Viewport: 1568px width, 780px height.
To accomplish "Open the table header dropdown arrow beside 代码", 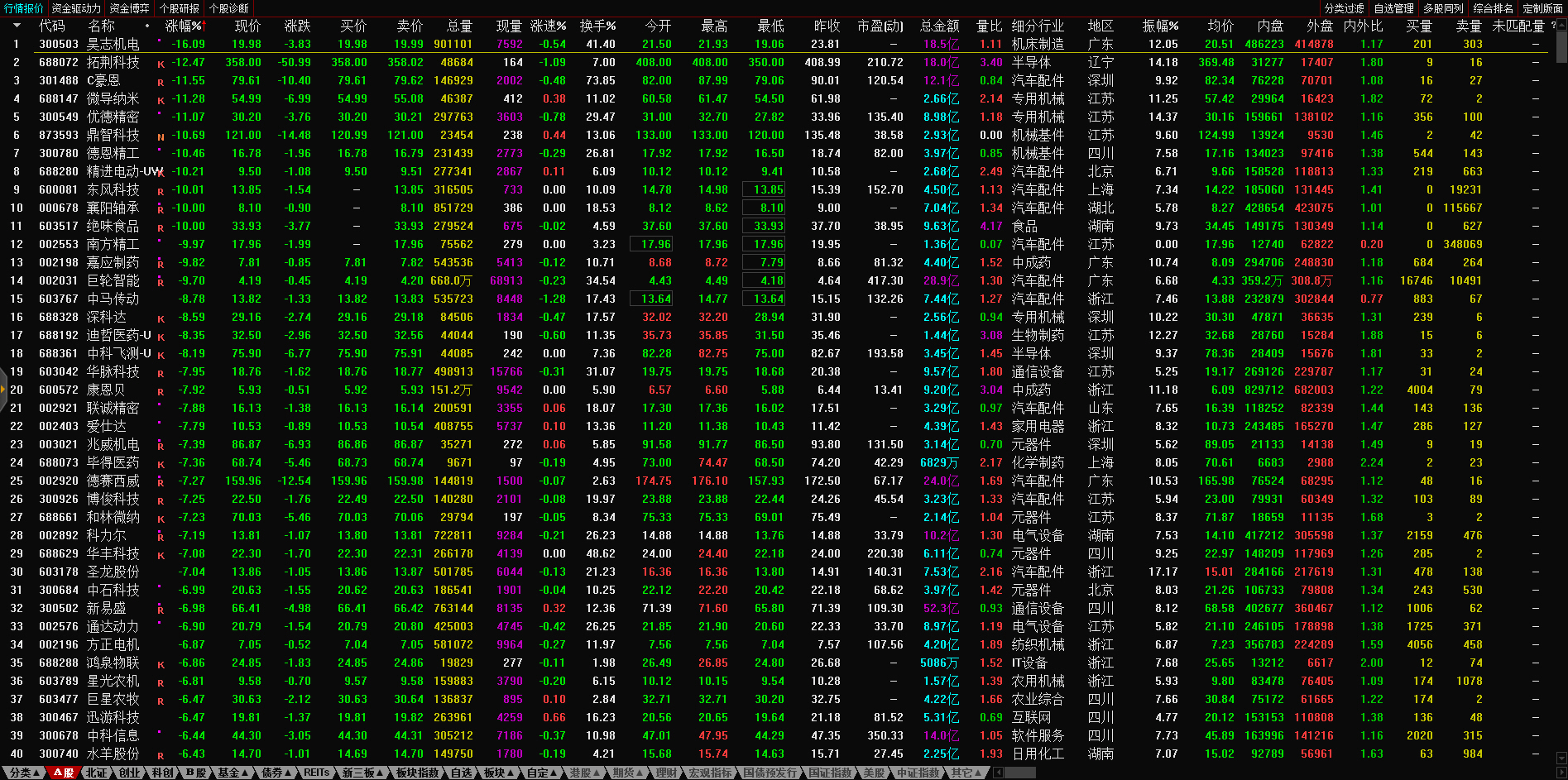I will coord(16,26).
